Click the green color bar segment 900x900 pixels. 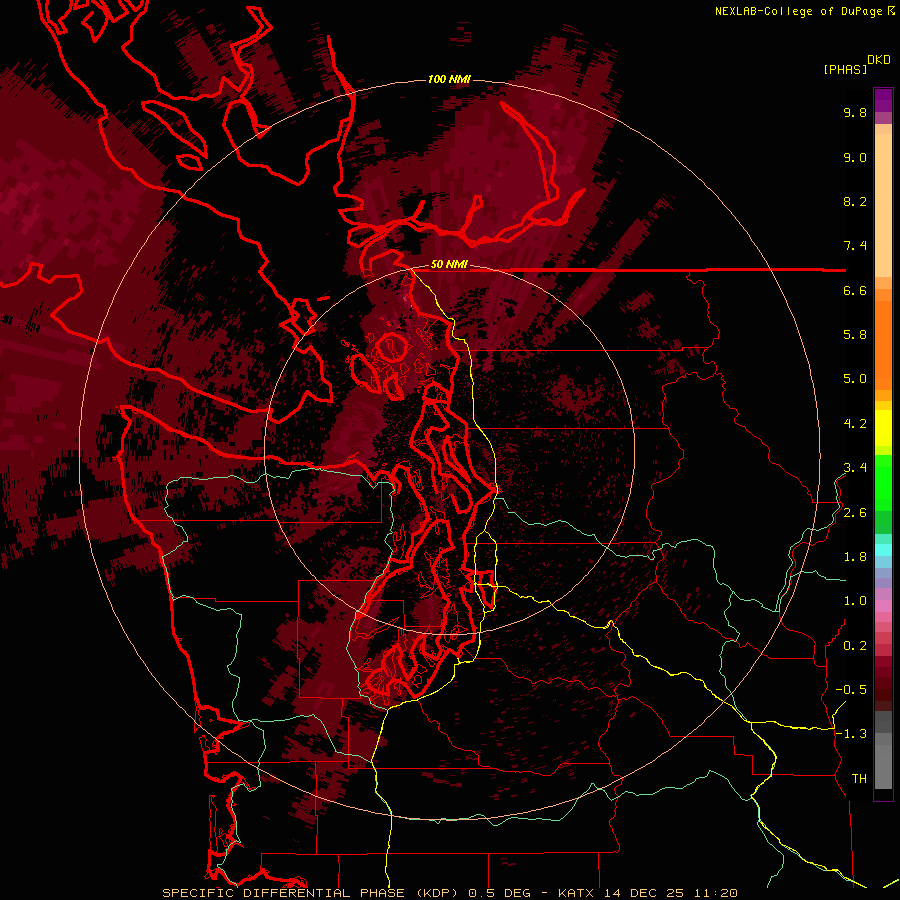883,482
